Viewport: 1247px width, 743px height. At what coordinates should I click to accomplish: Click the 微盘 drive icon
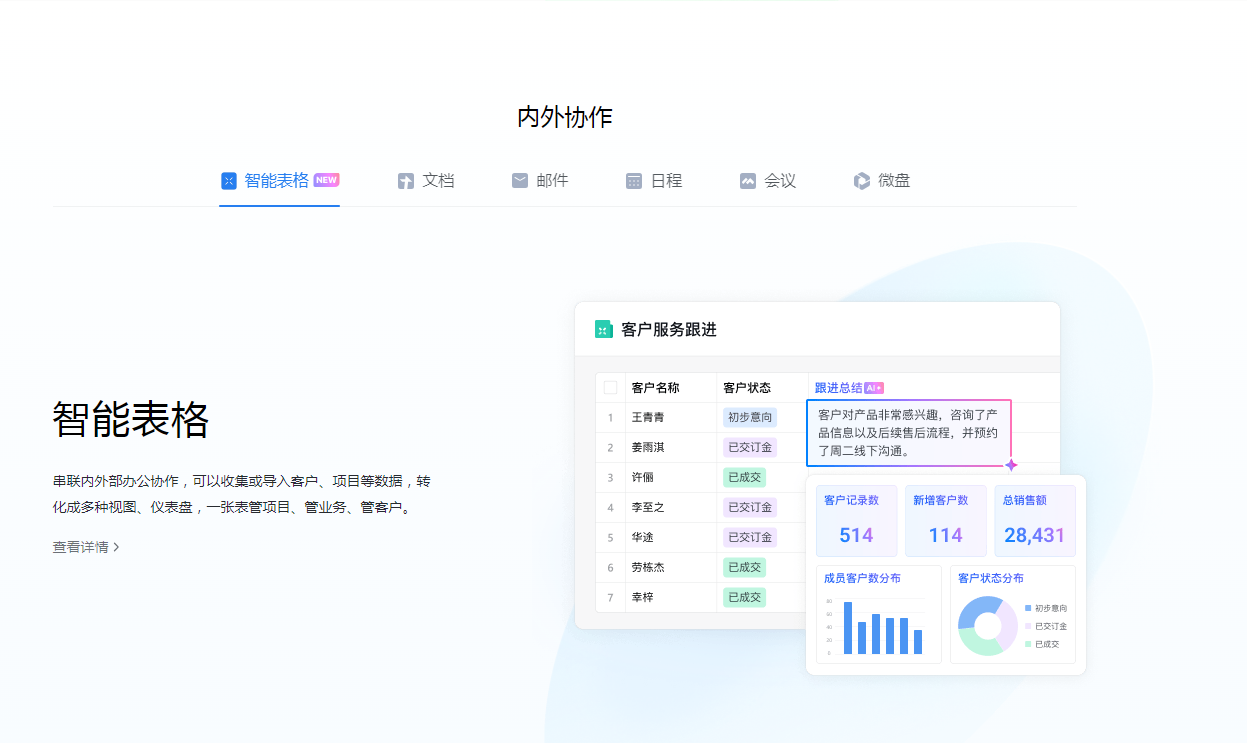[862, 180]
